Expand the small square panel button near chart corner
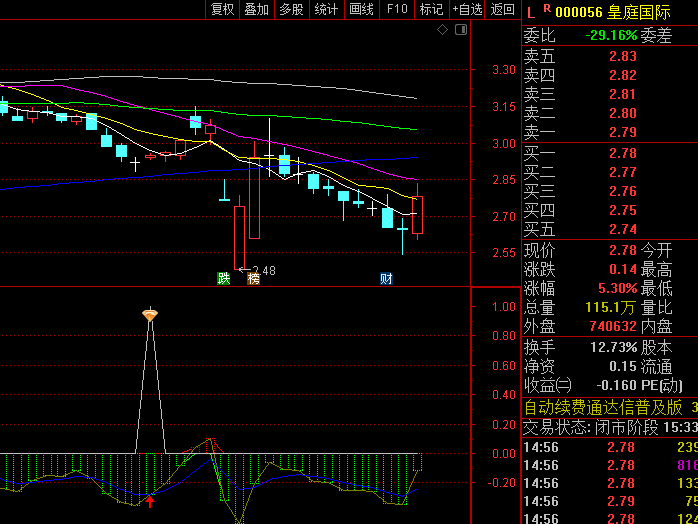The height and width of the screenshot is (524, 698). click(460, 30)
